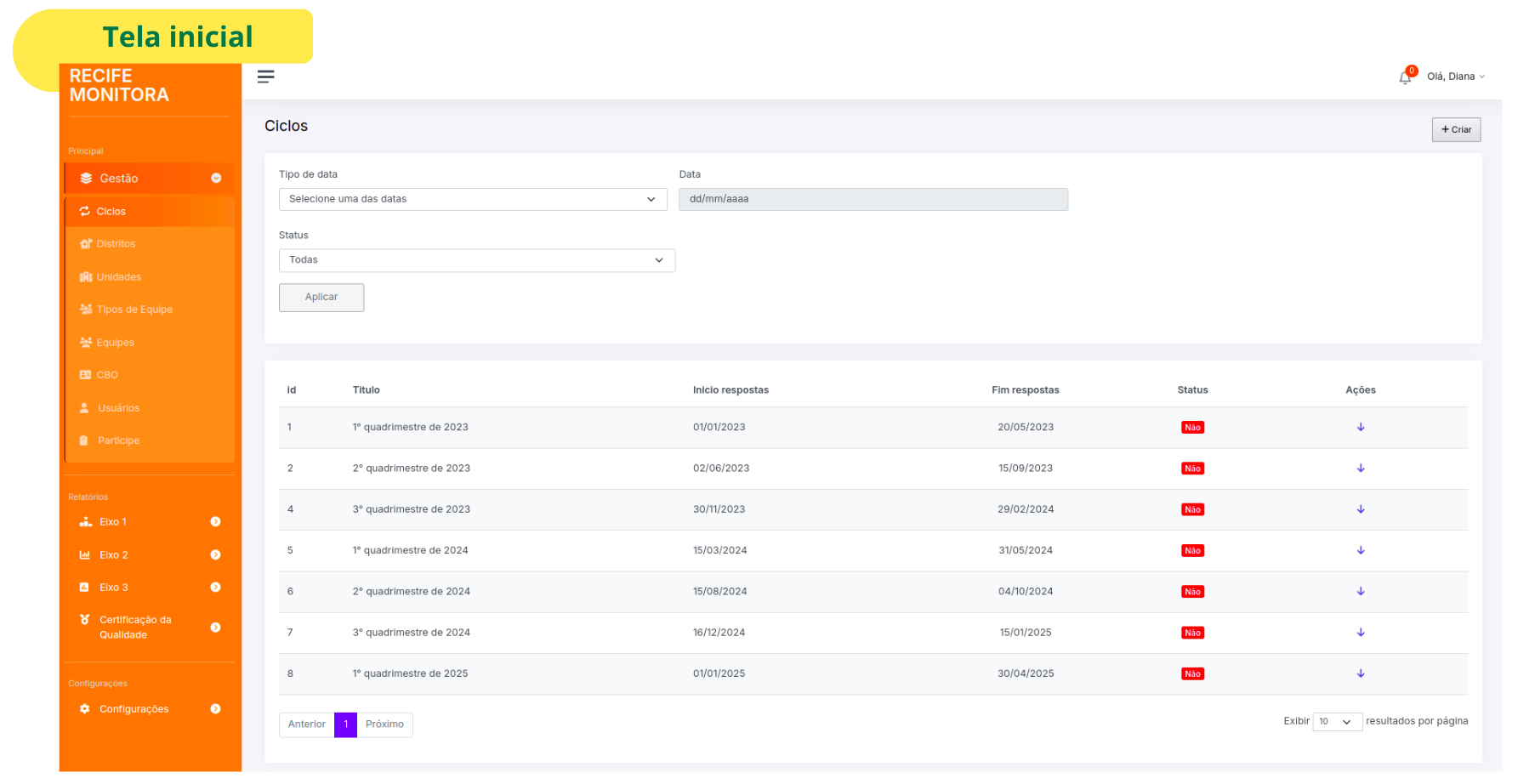Click the Aplicar filter button
Screen dimensions: 1535x784
[x=321, y=298]
